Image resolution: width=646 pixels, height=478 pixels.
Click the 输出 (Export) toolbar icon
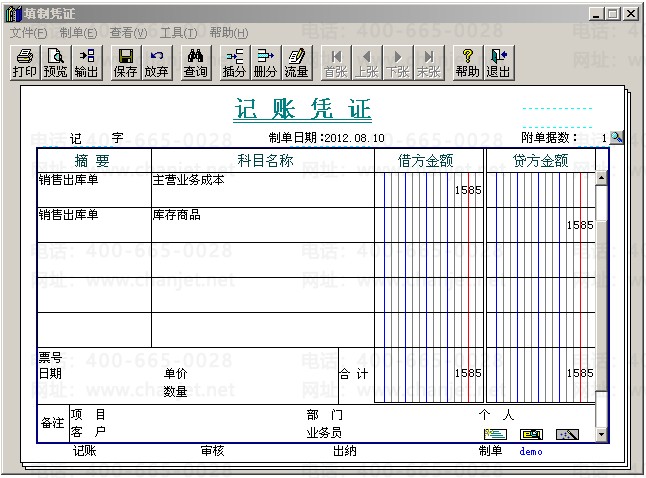[x=87, y=63]
